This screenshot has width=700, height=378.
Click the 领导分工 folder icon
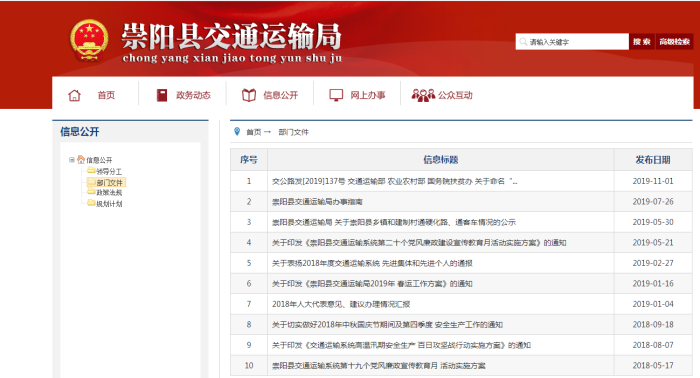click(x=91, y=170)
